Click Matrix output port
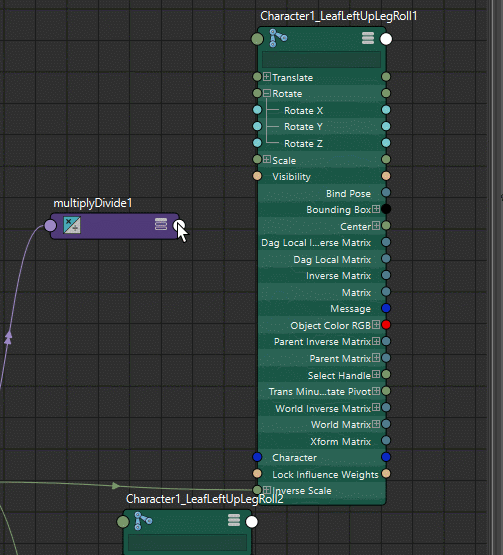This screenshot has height=555, width=503. click(x=386, y=292)
